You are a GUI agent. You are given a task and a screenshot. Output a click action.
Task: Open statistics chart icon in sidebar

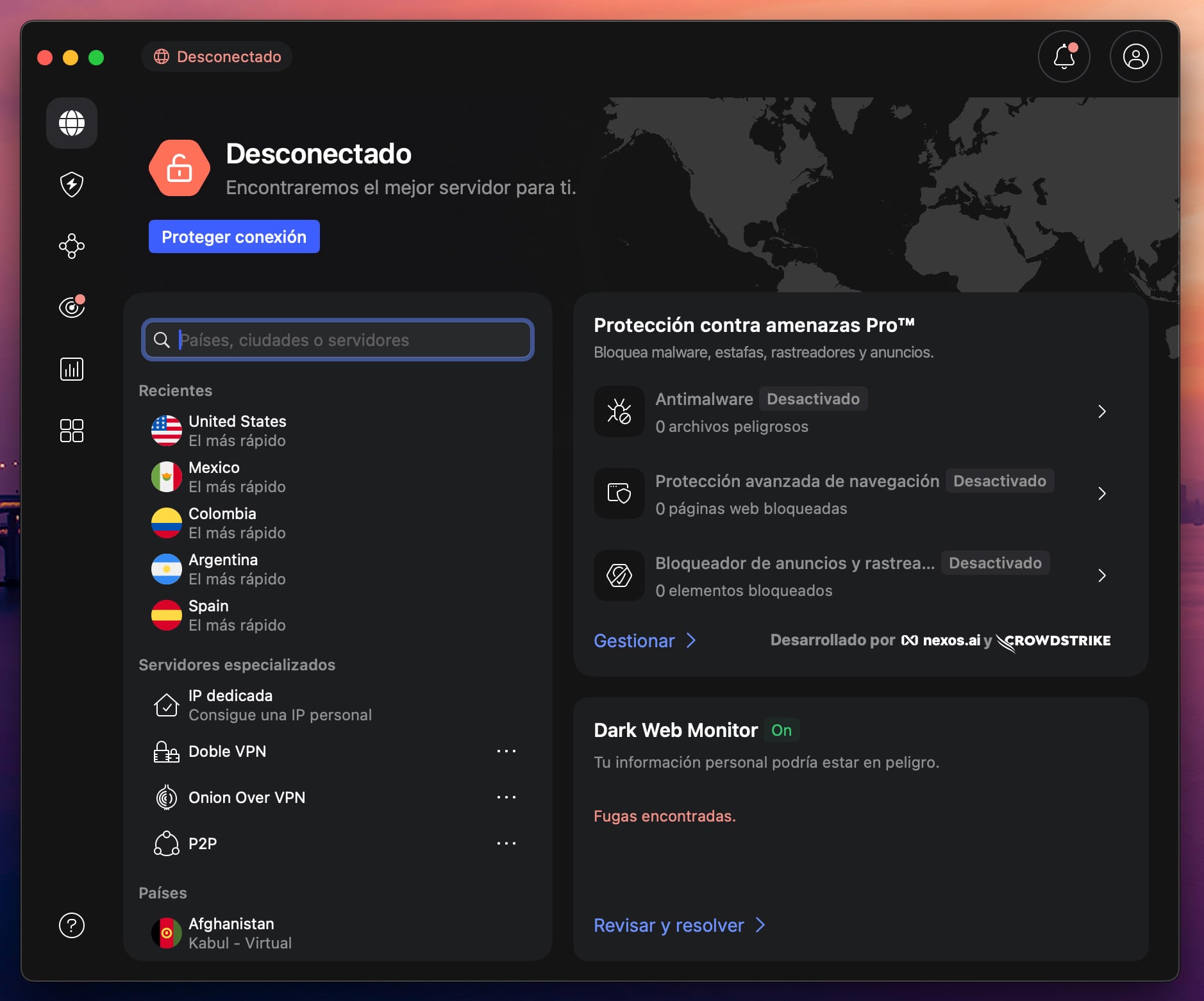point(72,369)
